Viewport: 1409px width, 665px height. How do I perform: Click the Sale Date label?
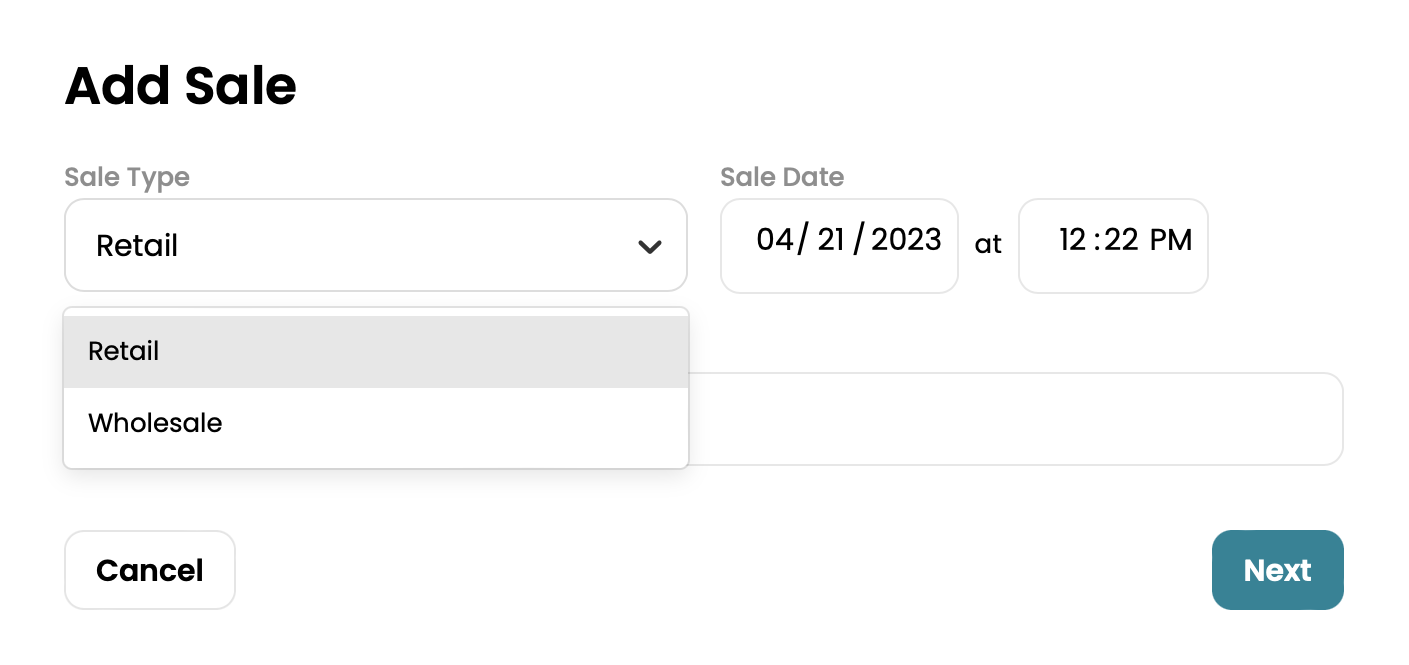(x=782, y=177)
